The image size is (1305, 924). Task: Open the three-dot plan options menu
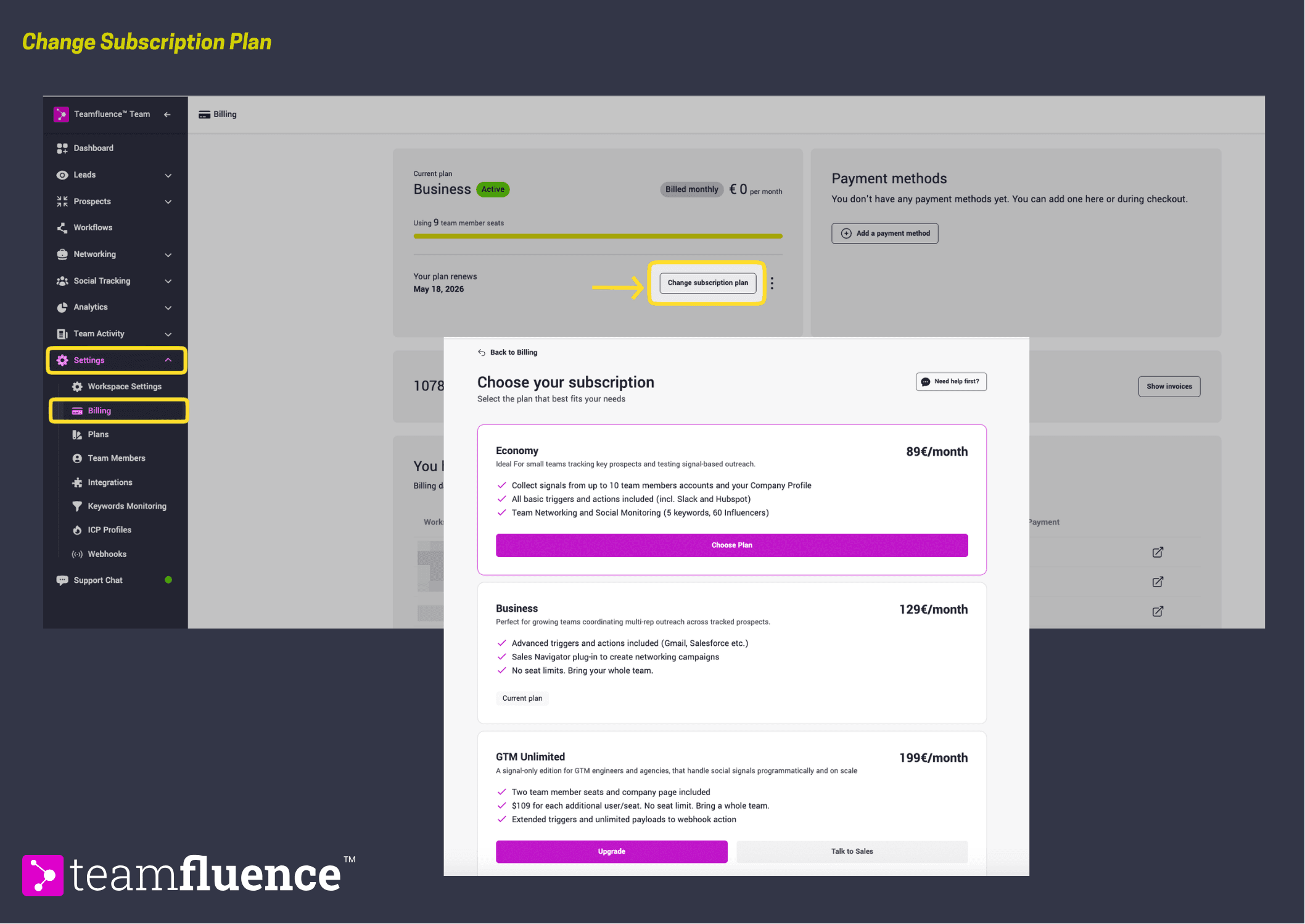click(x=772, y=283)
